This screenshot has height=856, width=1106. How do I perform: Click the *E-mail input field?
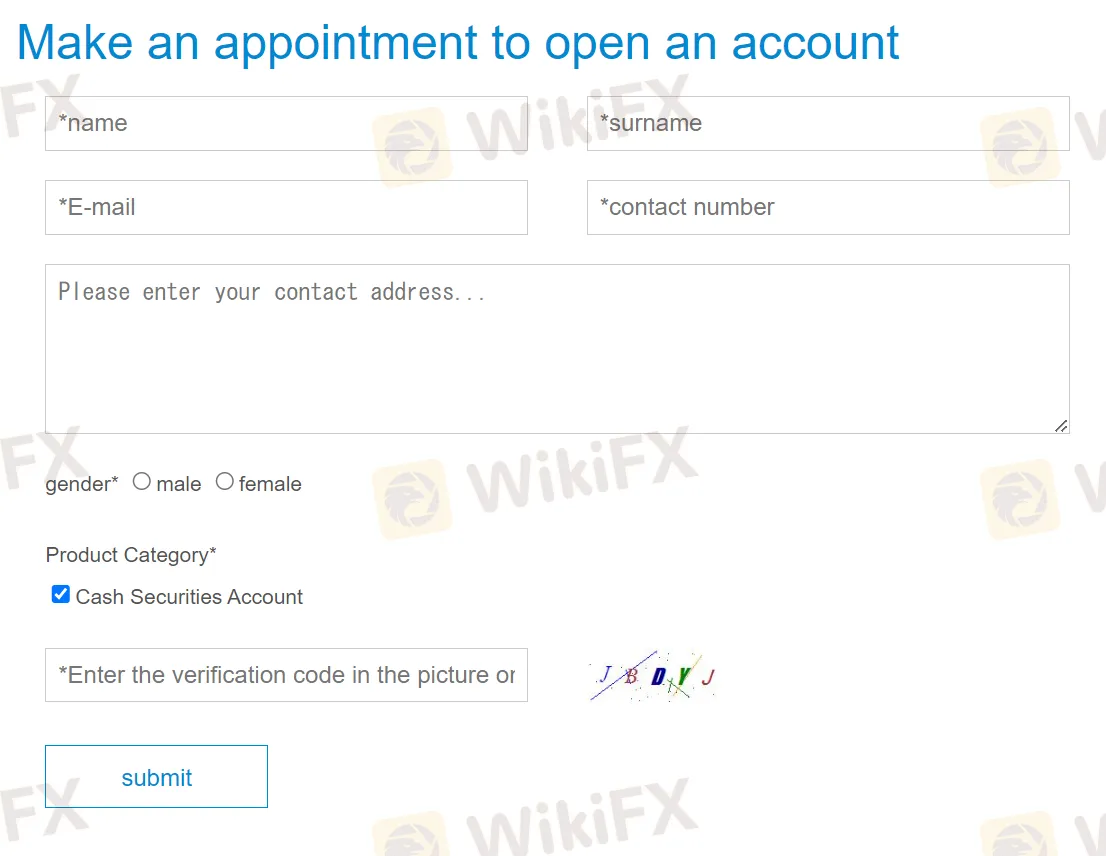pyautogui.click(x=286, y=207)
